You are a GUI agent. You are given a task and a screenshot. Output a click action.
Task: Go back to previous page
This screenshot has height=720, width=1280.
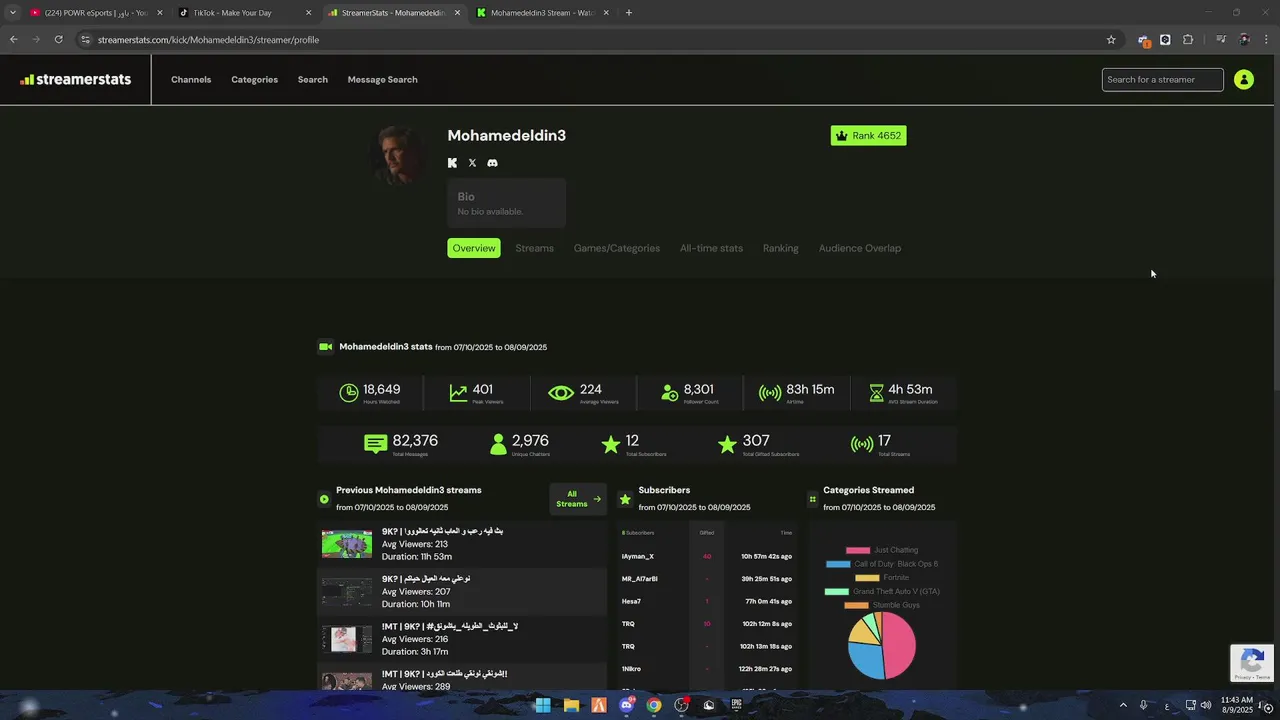(13, 40)
